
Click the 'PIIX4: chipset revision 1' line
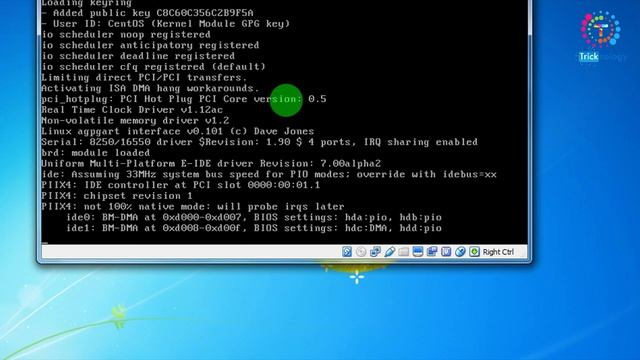coord(117,196)
